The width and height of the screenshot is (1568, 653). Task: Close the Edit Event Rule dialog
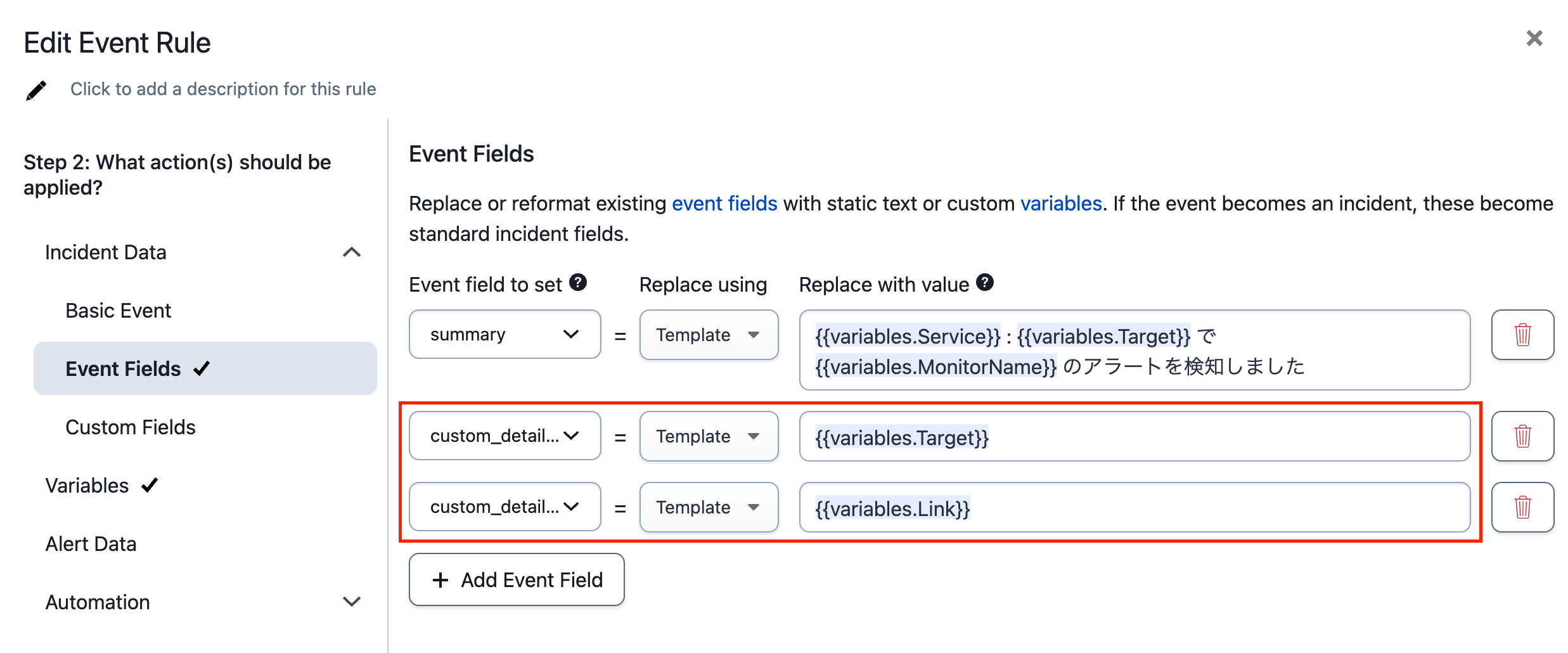point(1534,39)
